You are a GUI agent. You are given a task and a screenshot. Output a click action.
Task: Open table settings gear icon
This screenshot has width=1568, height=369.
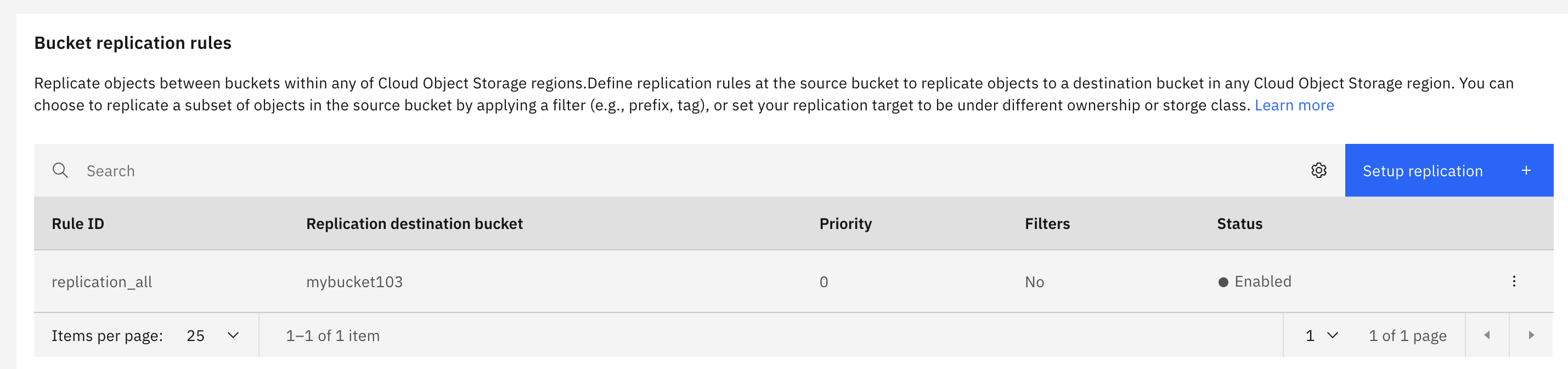point(1318,170)
